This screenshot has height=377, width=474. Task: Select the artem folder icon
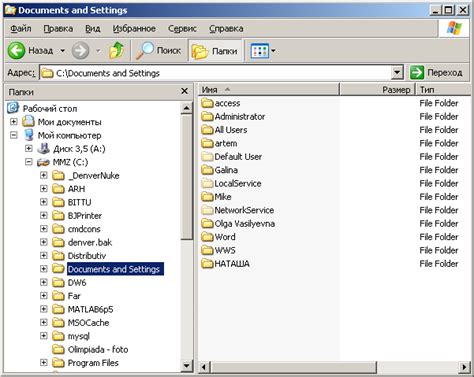[207, 143]
